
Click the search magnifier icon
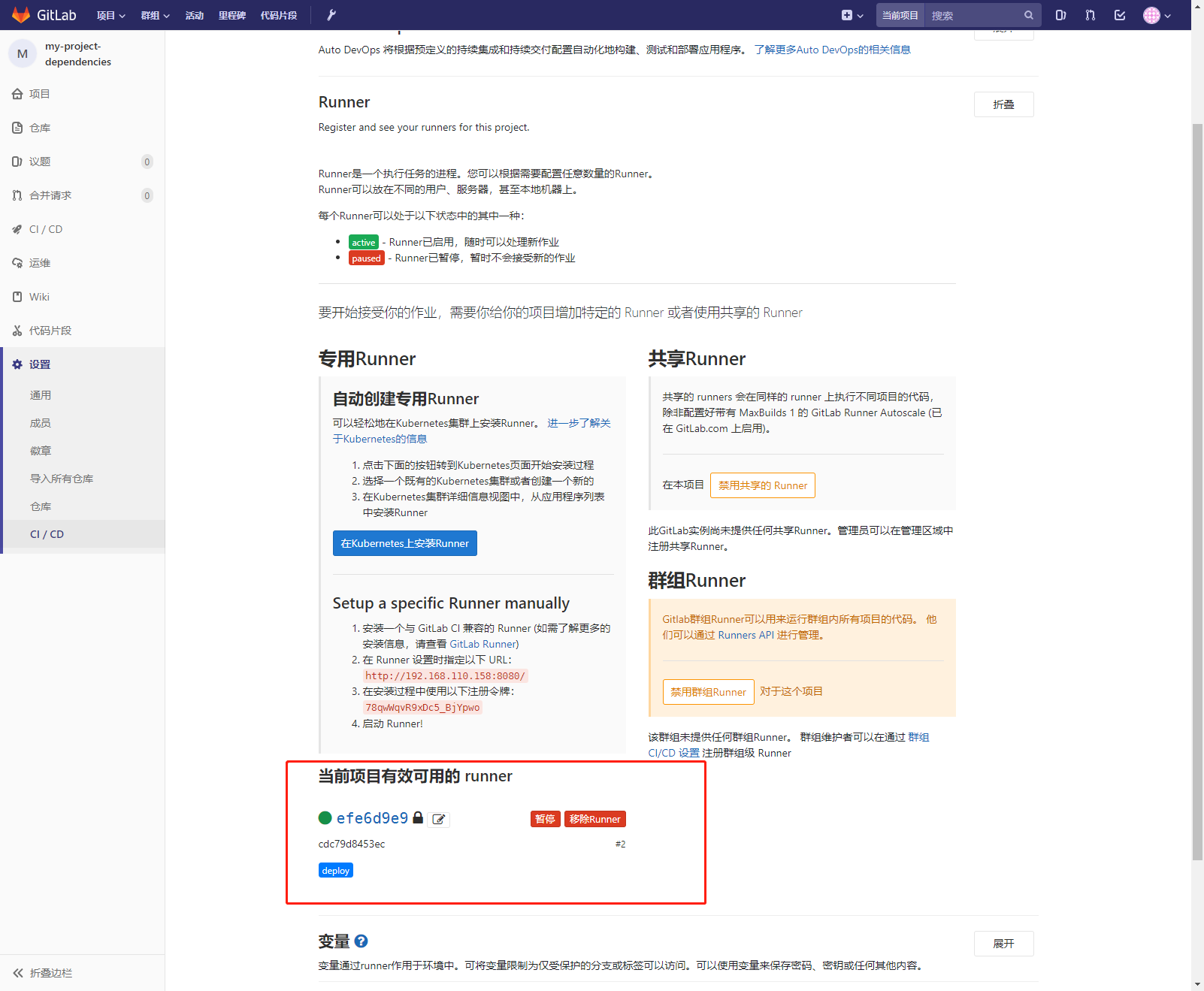click(1029, 15)
